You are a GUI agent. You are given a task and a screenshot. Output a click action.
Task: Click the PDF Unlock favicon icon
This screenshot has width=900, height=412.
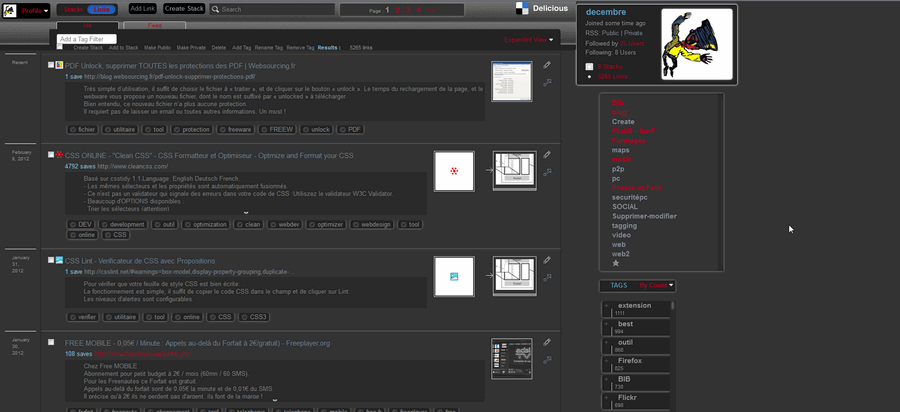coord(59,65)
